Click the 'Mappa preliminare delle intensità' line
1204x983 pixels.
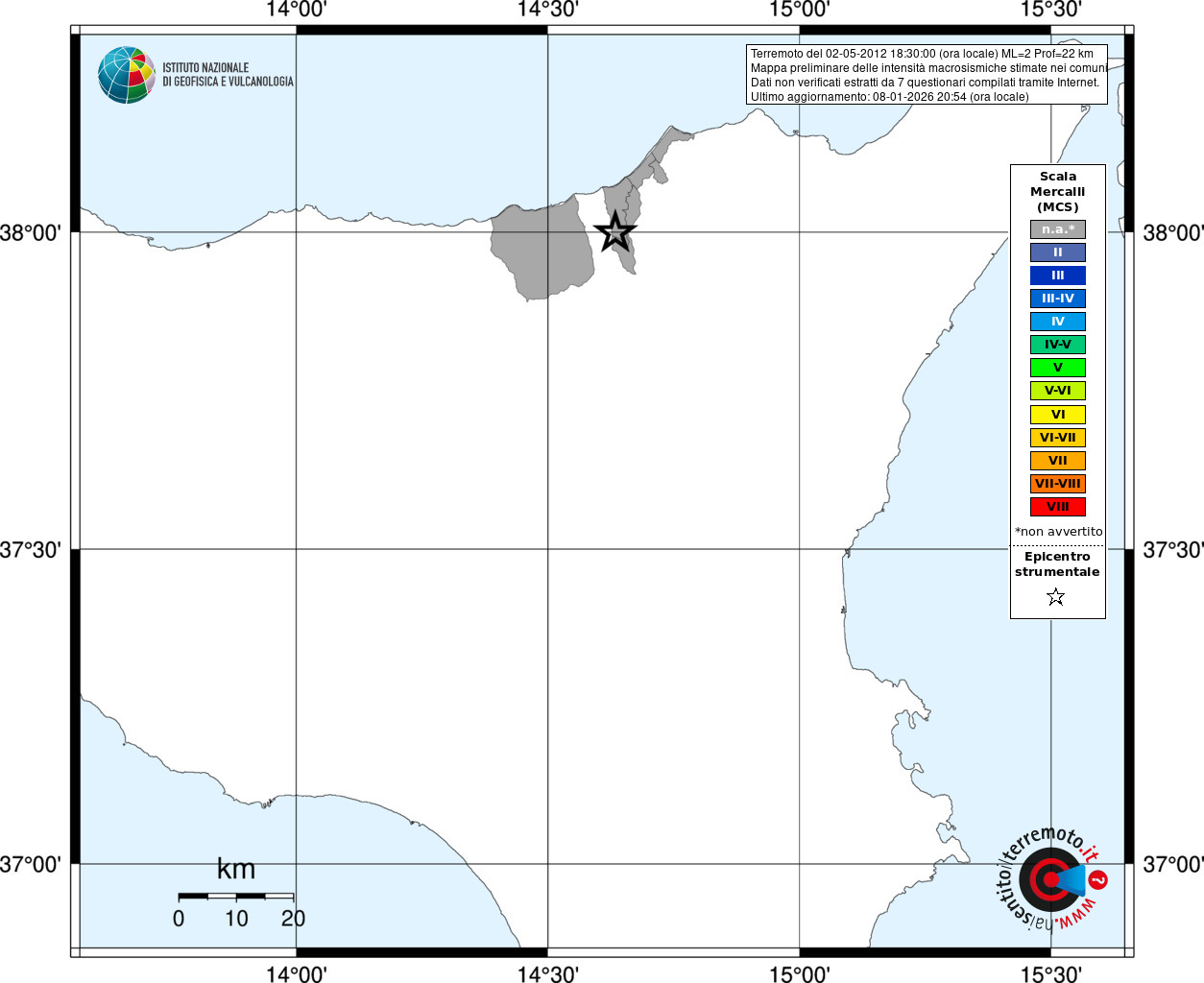pos(928,68)
